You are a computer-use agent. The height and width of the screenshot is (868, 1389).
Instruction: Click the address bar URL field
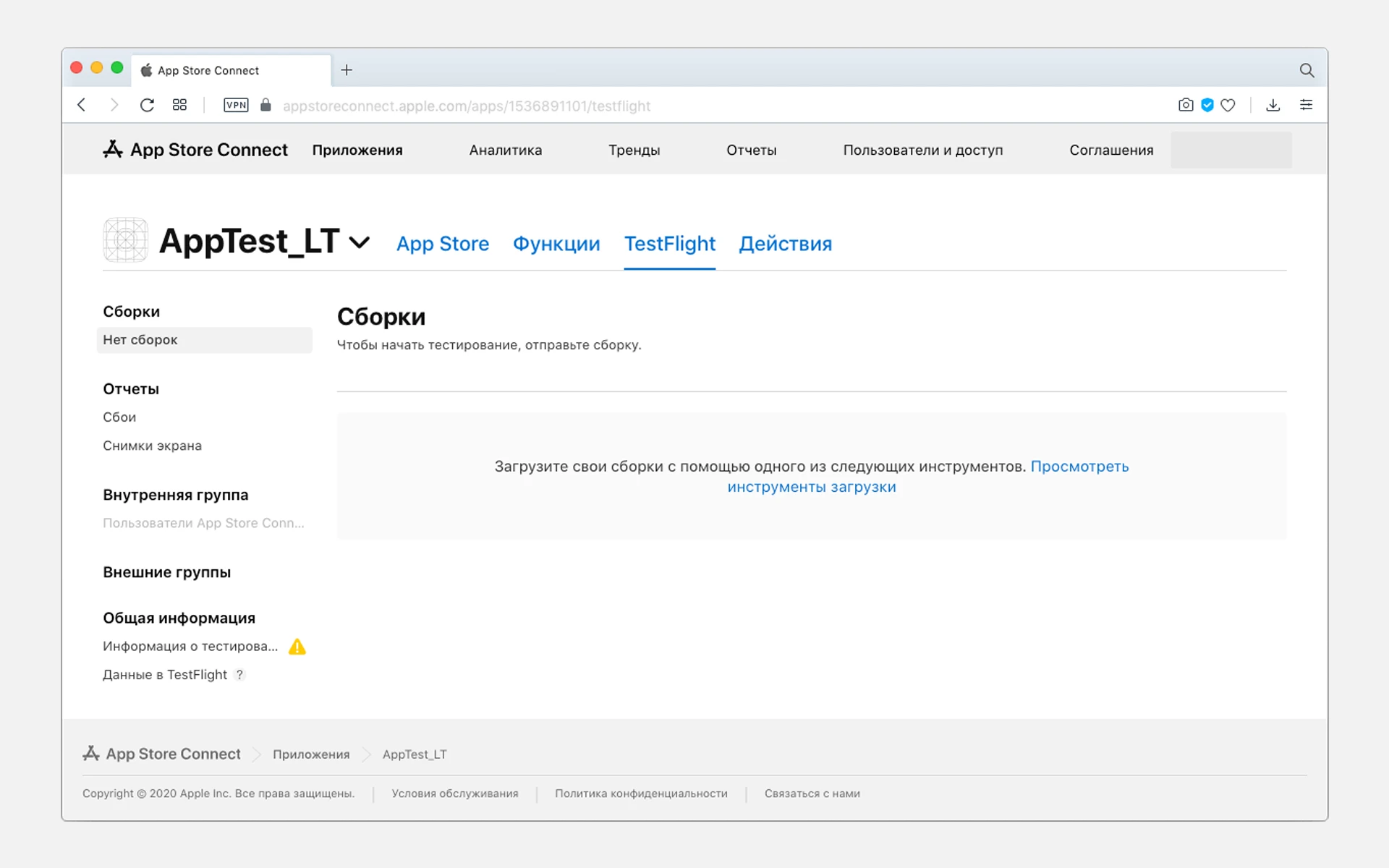467,106
